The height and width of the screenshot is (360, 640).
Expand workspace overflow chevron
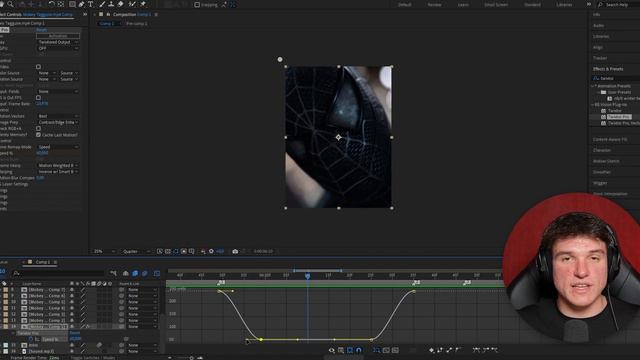click(x=589, y=4)
